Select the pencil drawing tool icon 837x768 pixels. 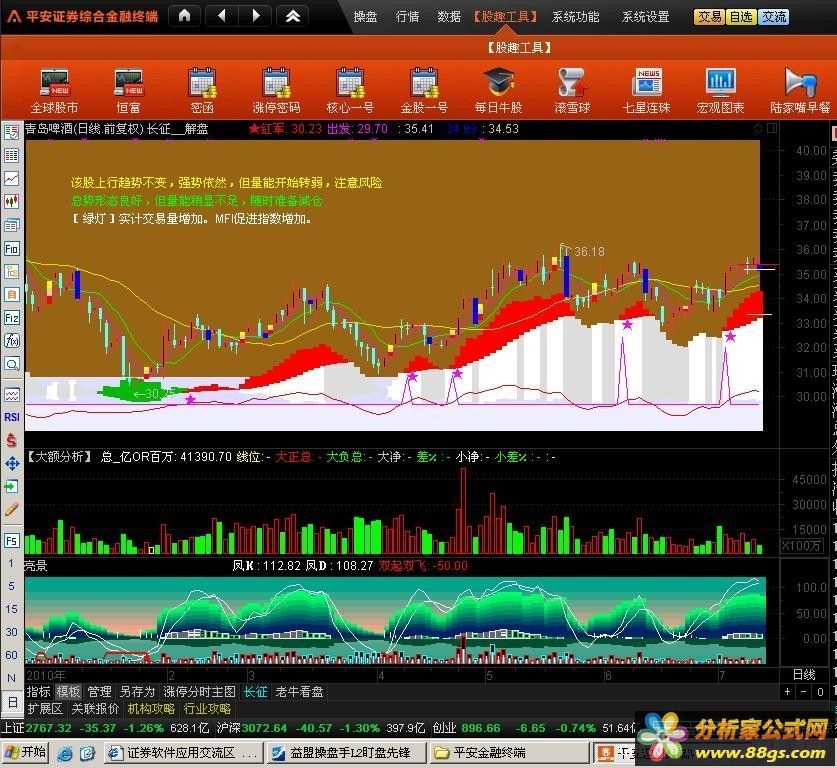(12, 509)
